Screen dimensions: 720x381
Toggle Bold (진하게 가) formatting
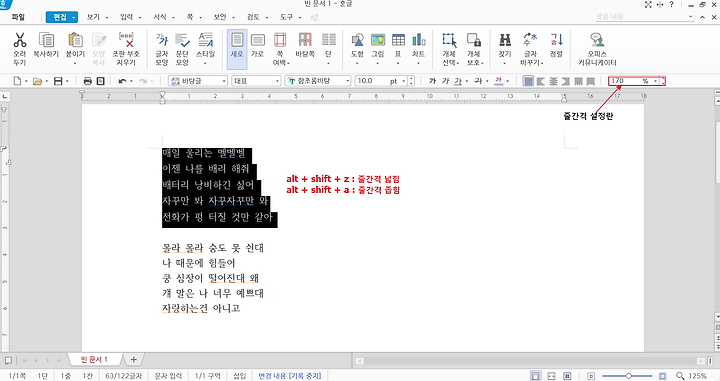pos(432,81)
